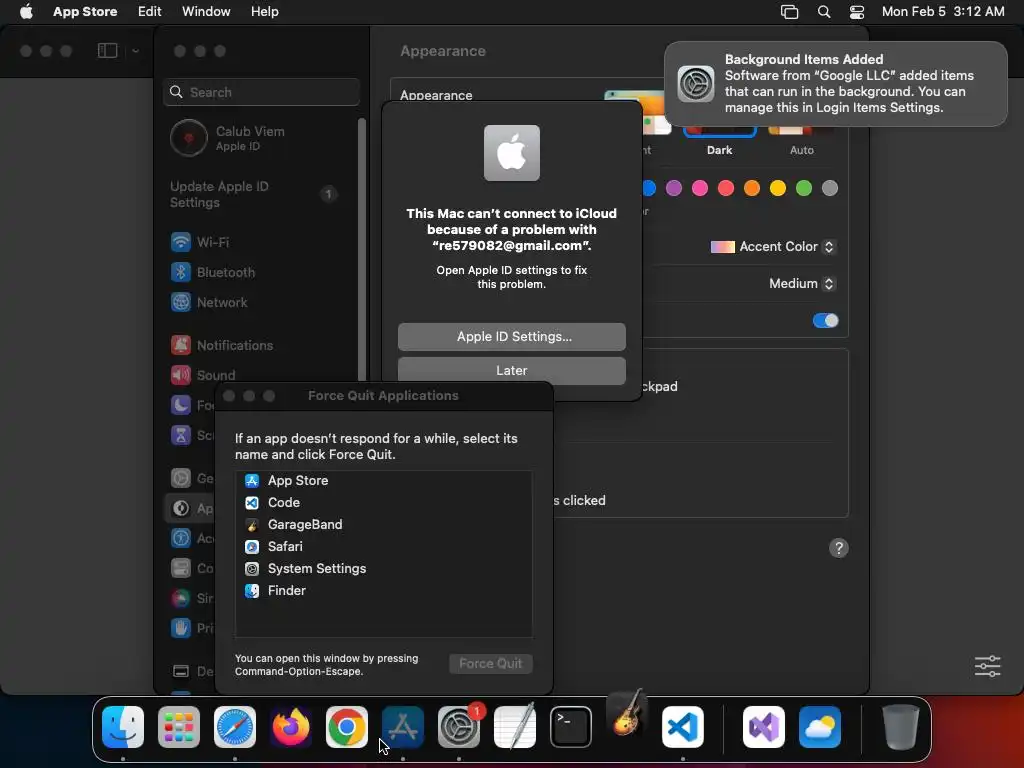Open Control Center in menu bar
Image resolution: width=1024 pixels, height=768 pixels.
coord(857,12)
